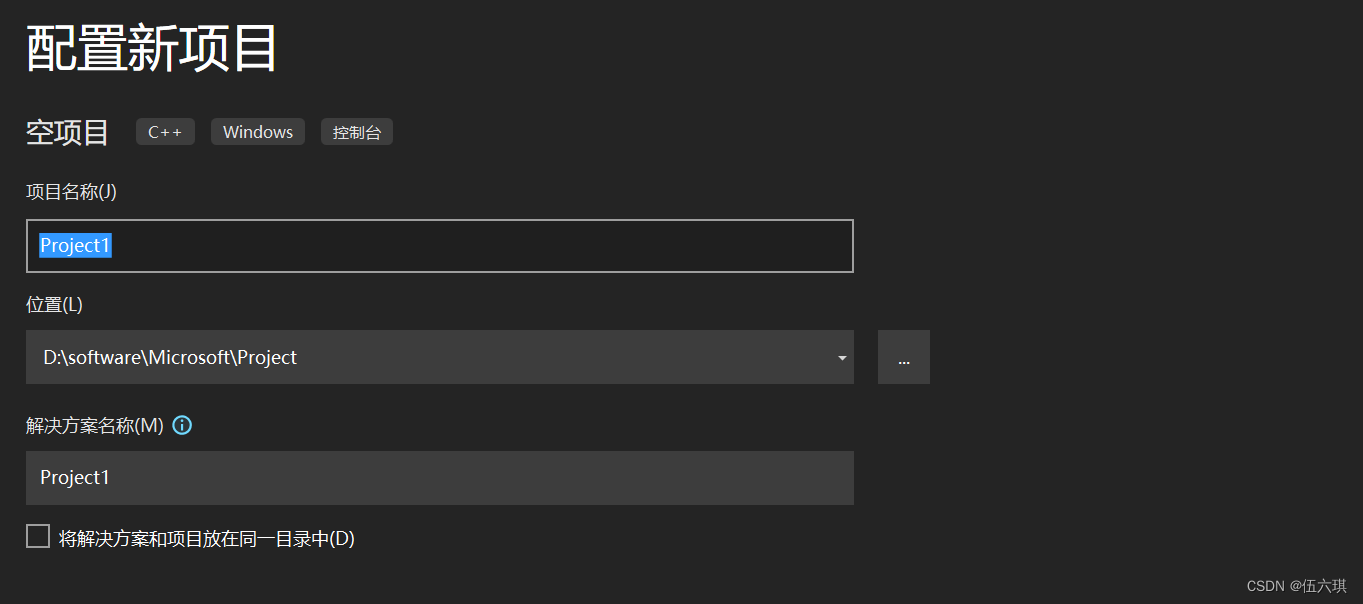Screen dimensions: 1363x604
Task: Click the C++ tag badge
Action: (165, 132)
